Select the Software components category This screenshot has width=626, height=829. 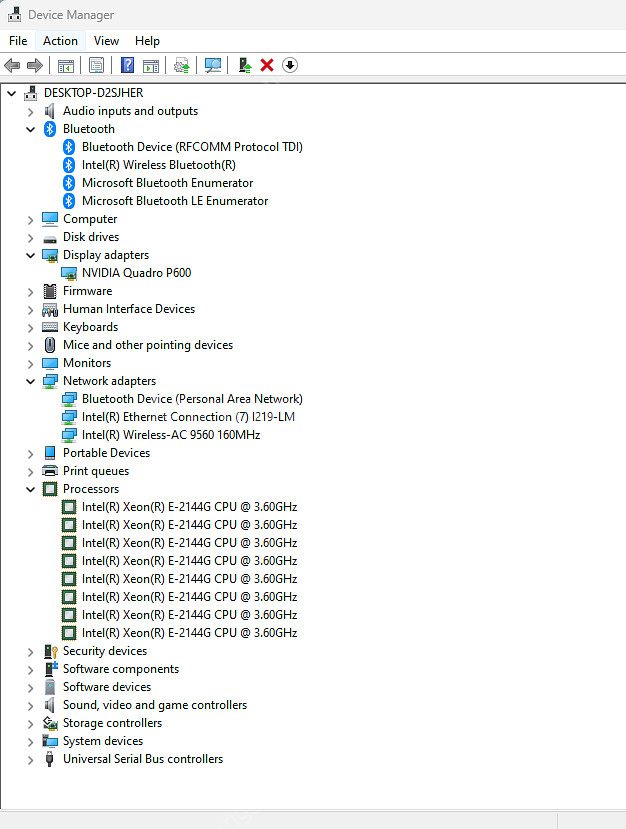[x=121, y=669]
